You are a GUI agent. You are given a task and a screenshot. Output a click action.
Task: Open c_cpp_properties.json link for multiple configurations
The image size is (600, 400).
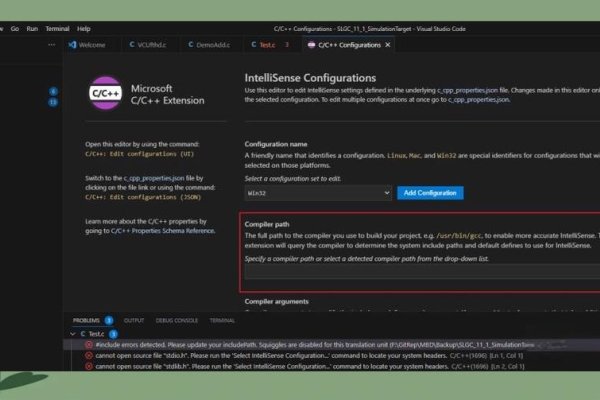click(x=479, y=100)
